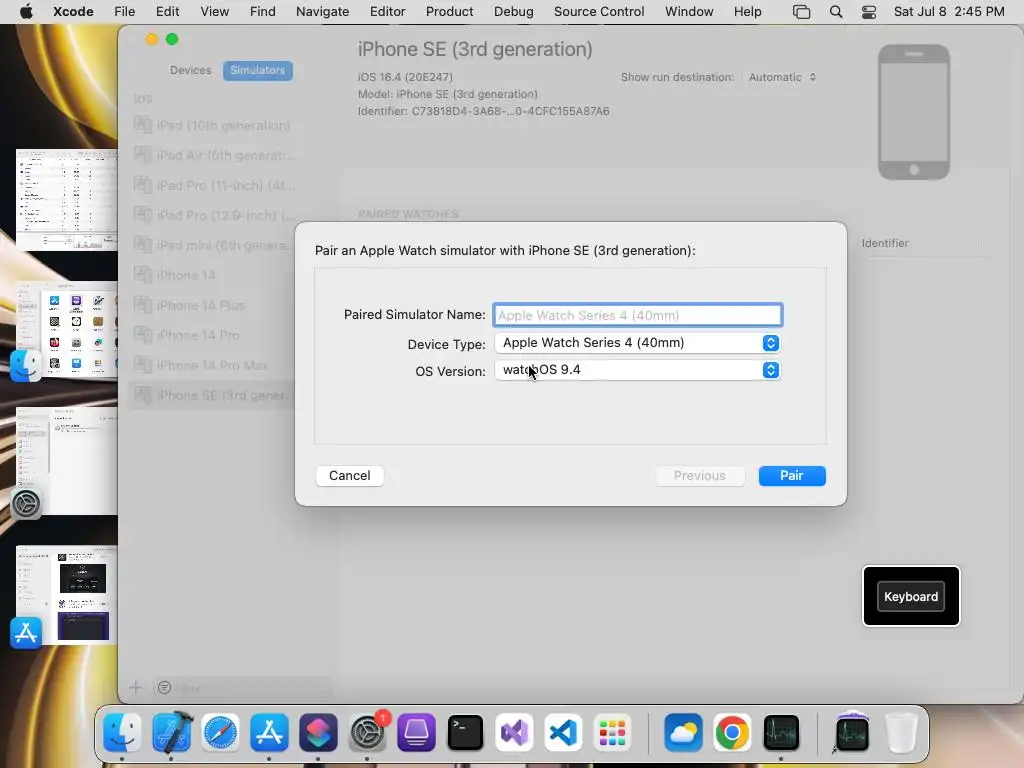Open System Settings from the Dock
1024x768 pixels.
pos(368,732)
